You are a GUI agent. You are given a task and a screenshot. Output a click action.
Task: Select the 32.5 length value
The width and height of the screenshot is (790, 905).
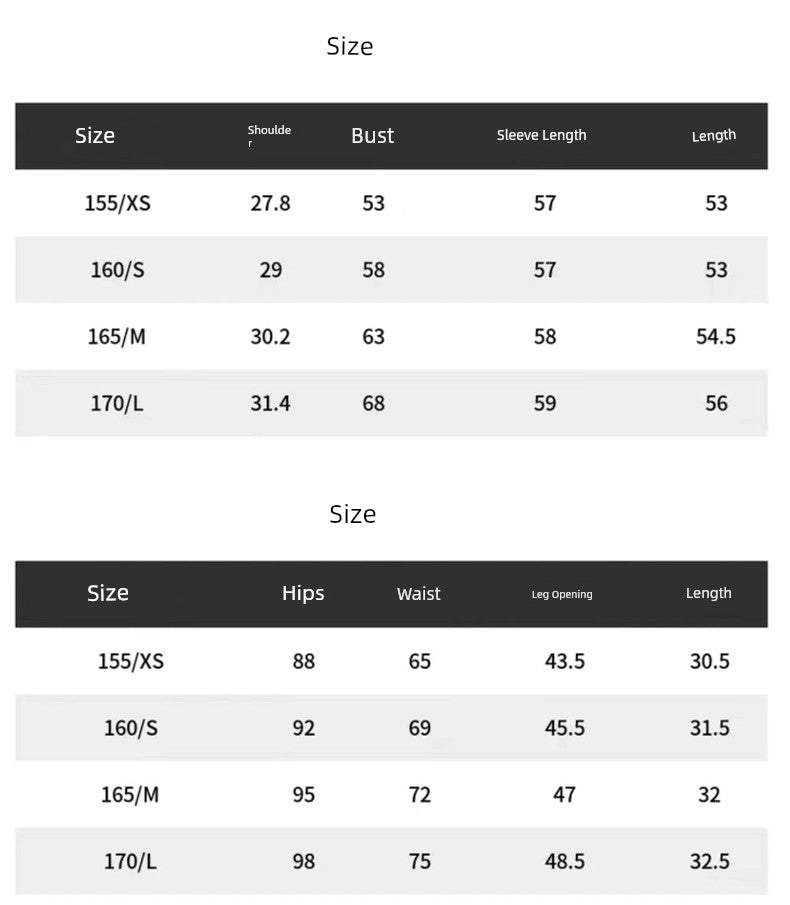point(710,862)
